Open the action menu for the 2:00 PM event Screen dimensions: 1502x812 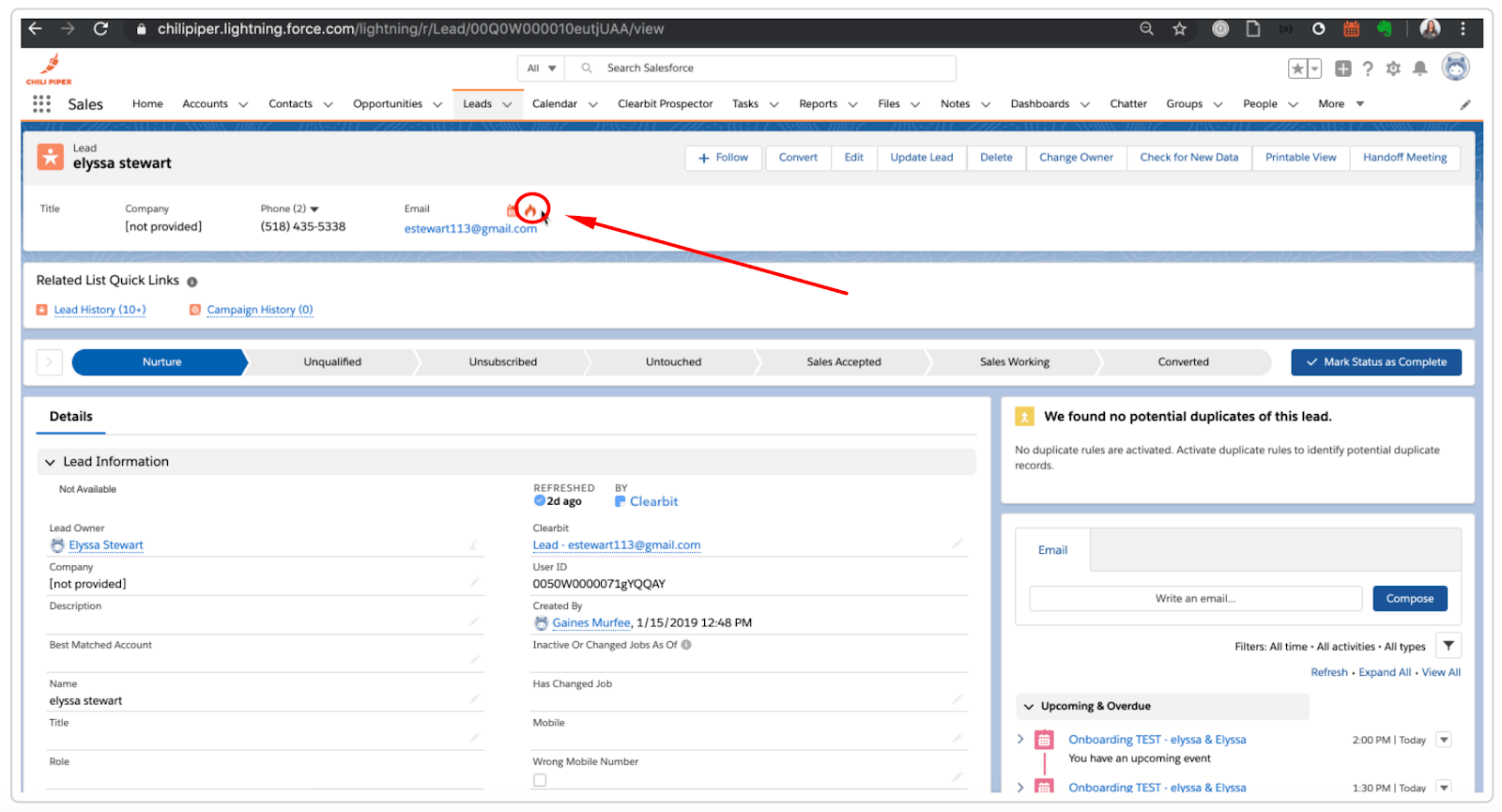(x=1445, y=740)
